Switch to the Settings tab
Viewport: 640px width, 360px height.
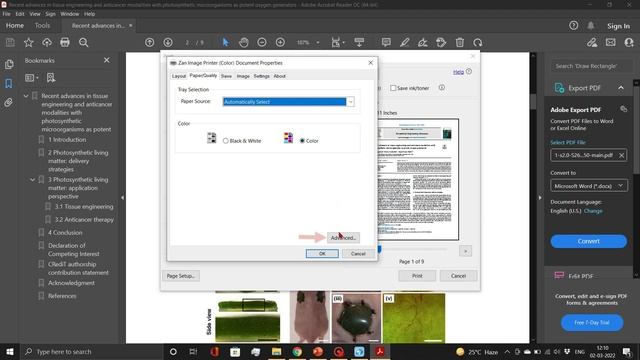click(262, 76)
